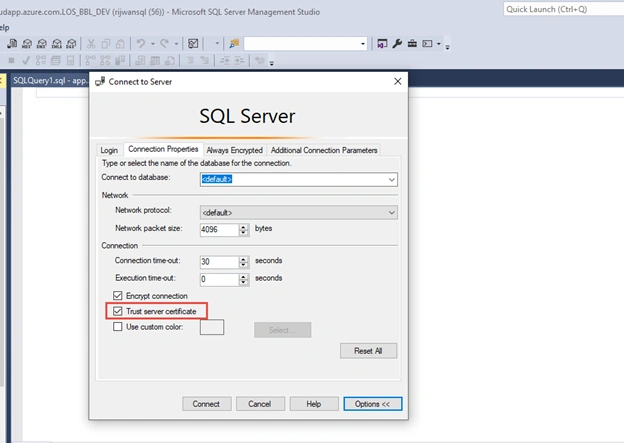Open the solution configuration dropdown arrow
Viewport: 624px width, 443px height.
tap(217, 43)
